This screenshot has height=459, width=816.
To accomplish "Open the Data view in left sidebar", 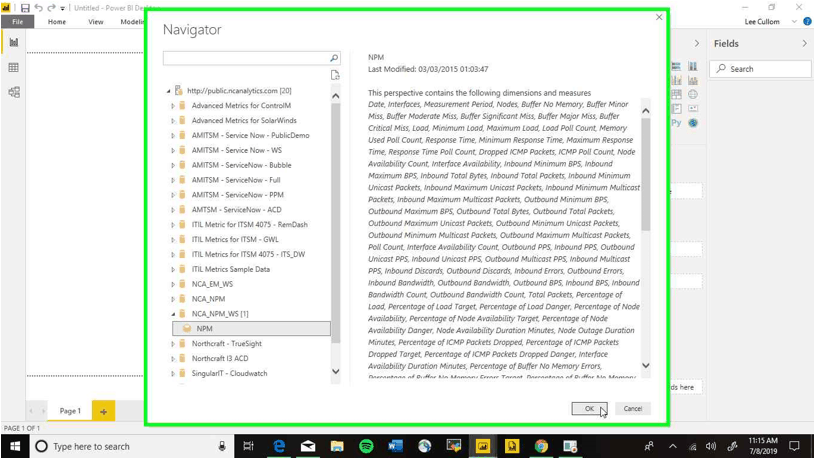I will click(14, 68).
